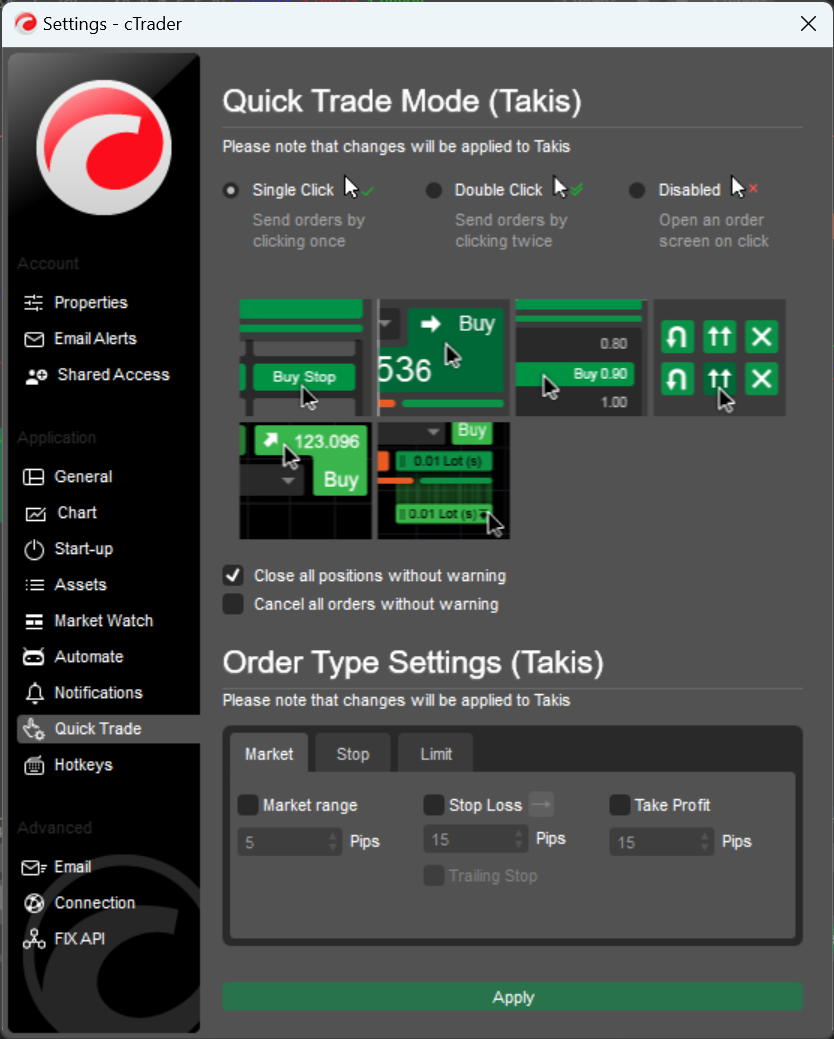Click the Stop Loss pips stepper arrows
Viewport: 834px width, 1039px height.
click(x=519, y=840)
